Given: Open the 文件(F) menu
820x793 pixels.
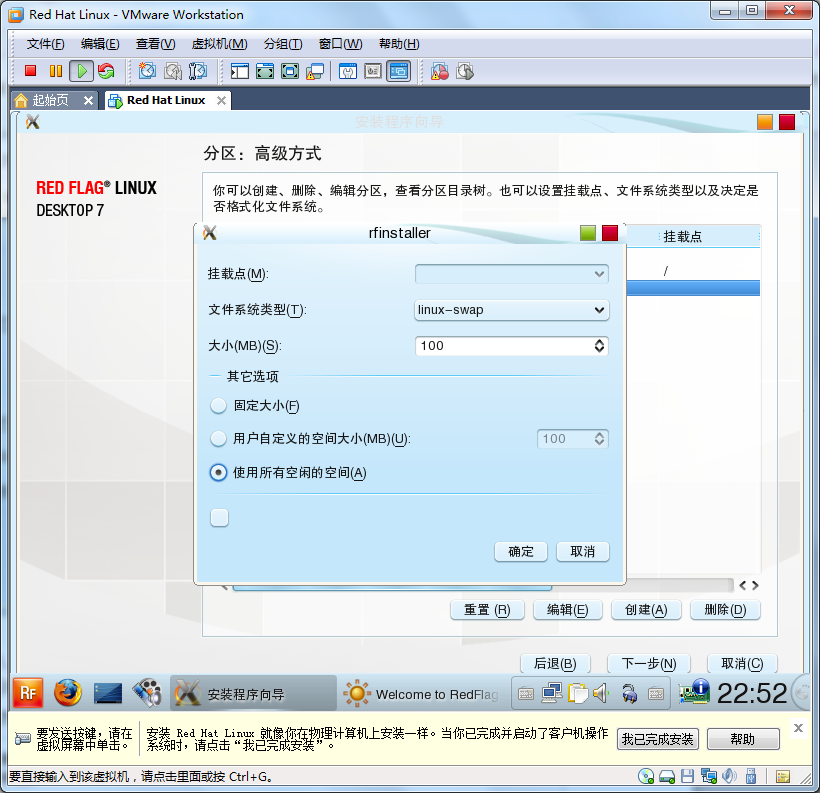Looking at the screenshot, I should tap(45, 44).
